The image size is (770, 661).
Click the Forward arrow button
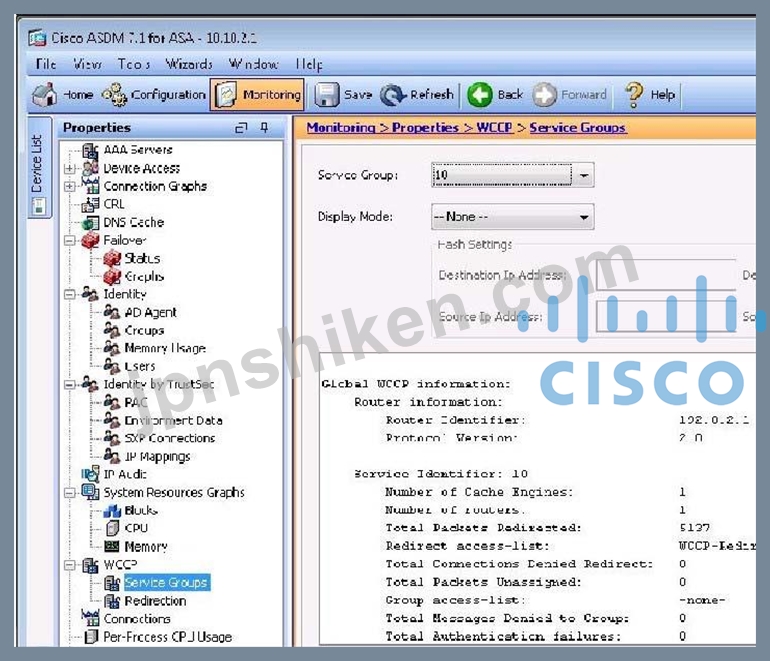pyautogui.click(x=570, y=94)
